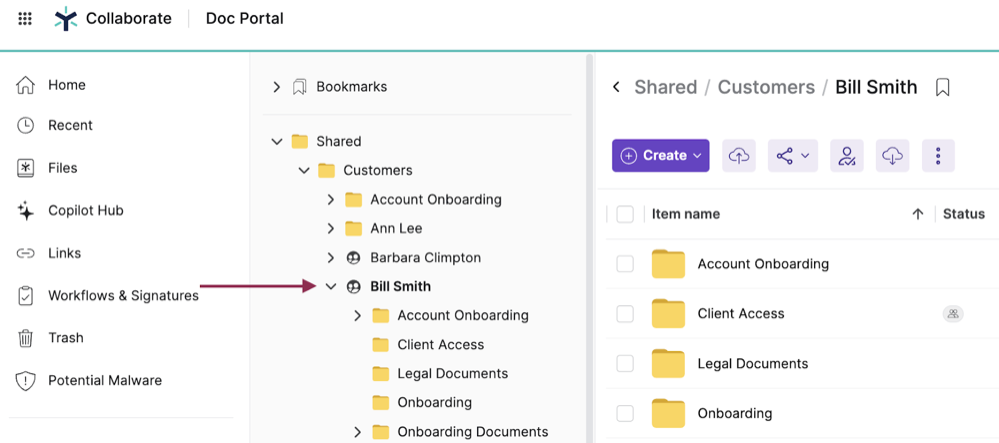Select Bookmarks in the tree
The width and height of the screenshot is (999, 443).
(x=352, y=87)
